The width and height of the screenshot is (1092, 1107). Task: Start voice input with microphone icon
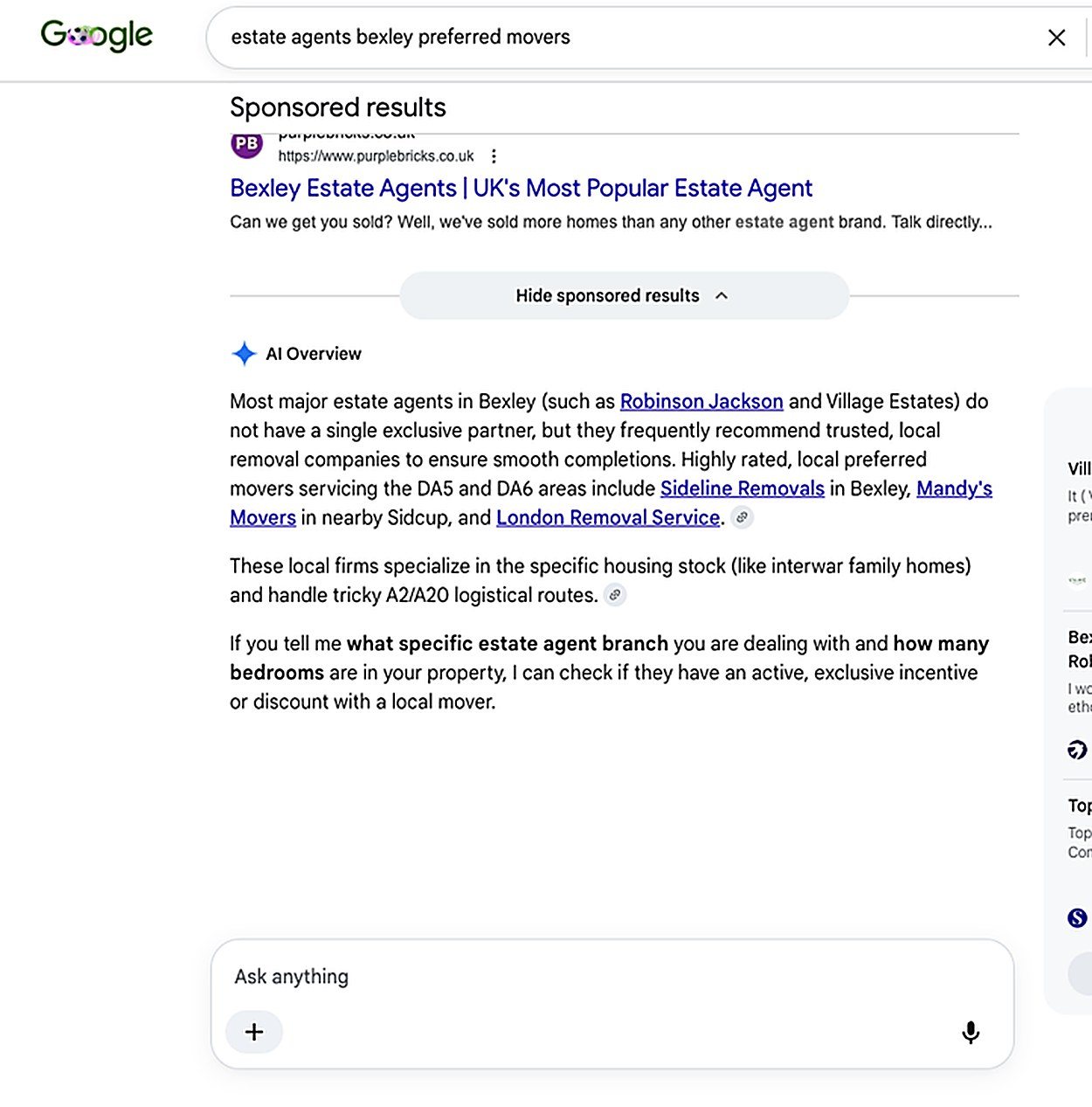(971, 1033)
